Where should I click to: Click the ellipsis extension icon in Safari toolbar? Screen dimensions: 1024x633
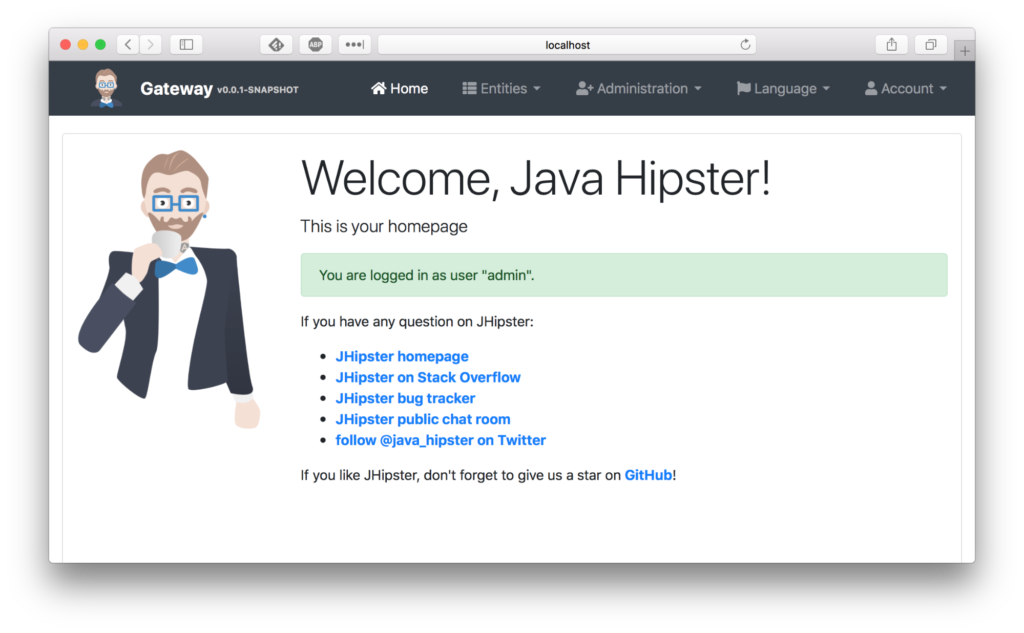point(354,44)
